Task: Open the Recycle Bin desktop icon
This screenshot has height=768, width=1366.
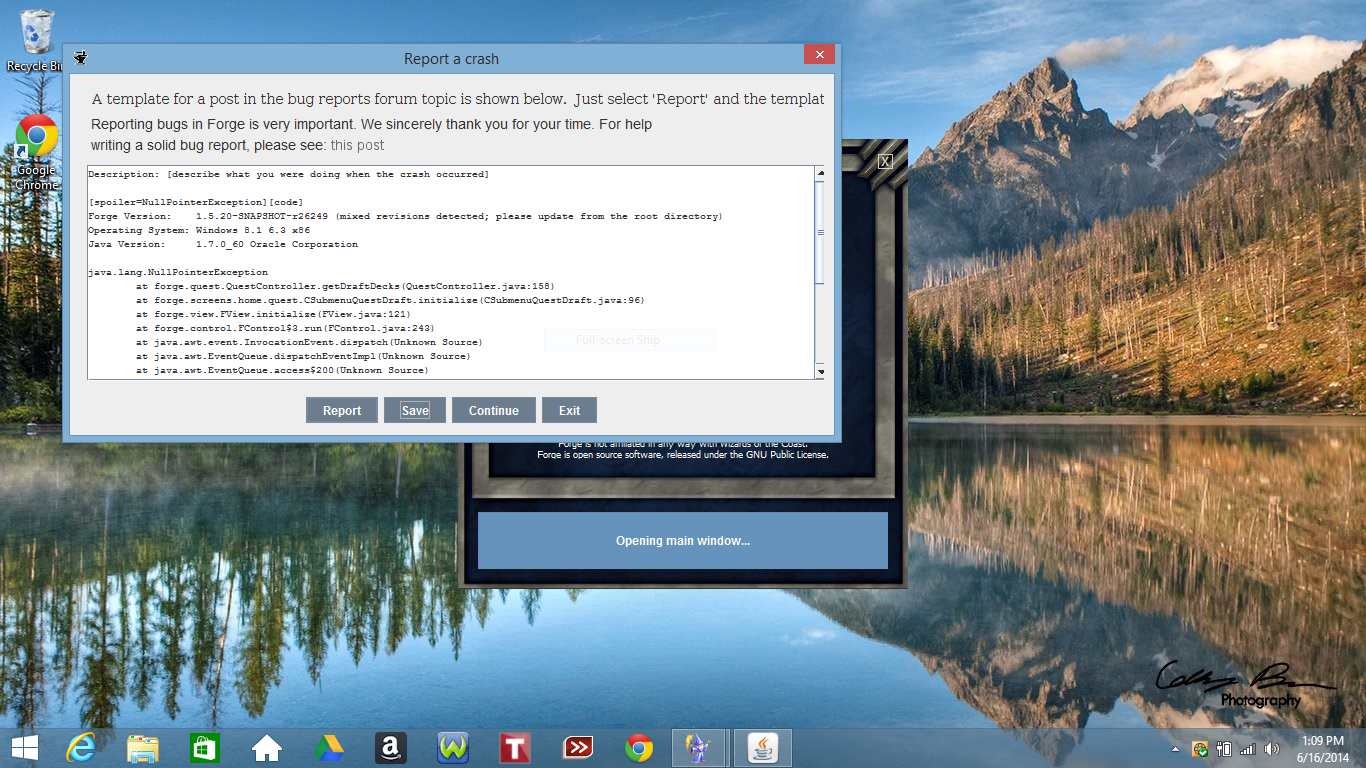Action: click(37, 33)
